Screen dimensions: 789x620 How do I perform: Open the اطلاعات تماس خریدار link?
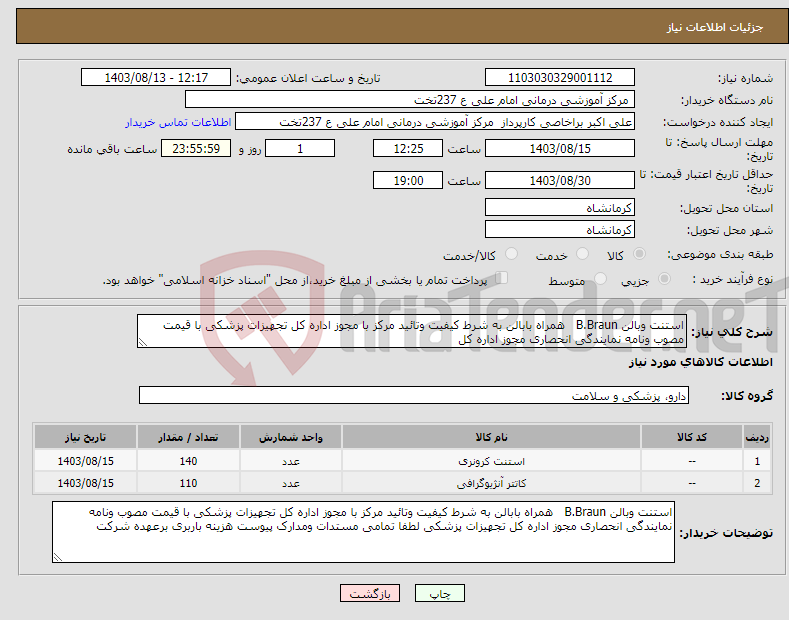click(x=178, y=122)
